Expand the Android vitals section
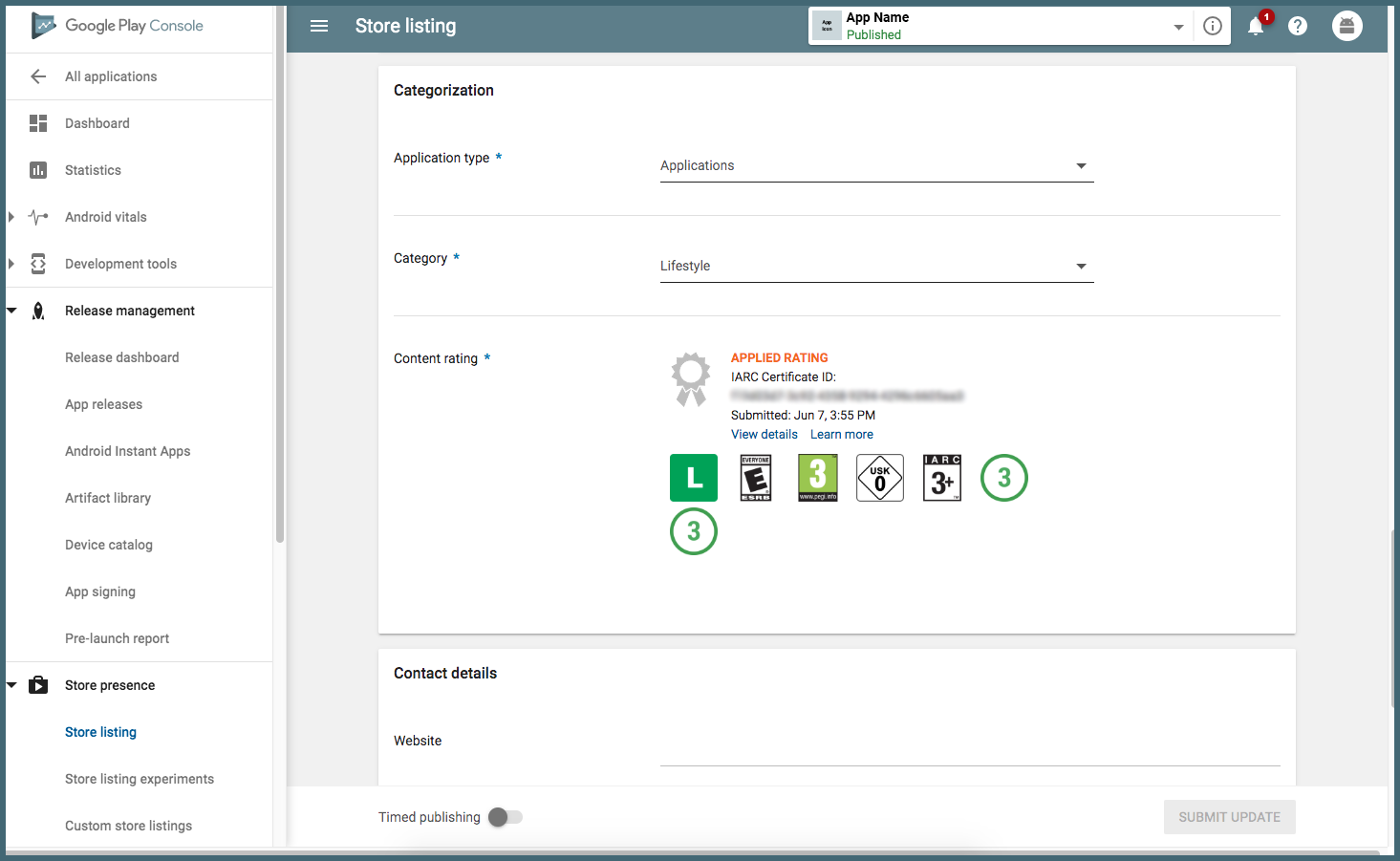This screenshot has width=1400, height=861. [x=11, y=217]
